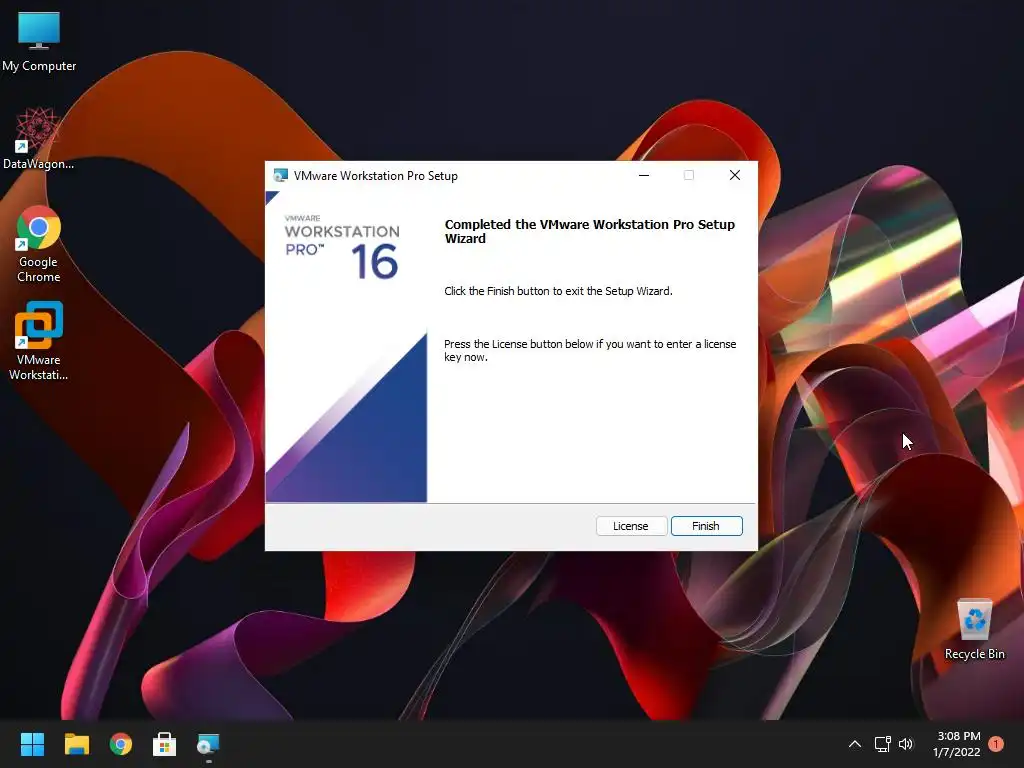
Task: Open the network status tray icon
Action: pyautogui.click(x=882, y=744)
